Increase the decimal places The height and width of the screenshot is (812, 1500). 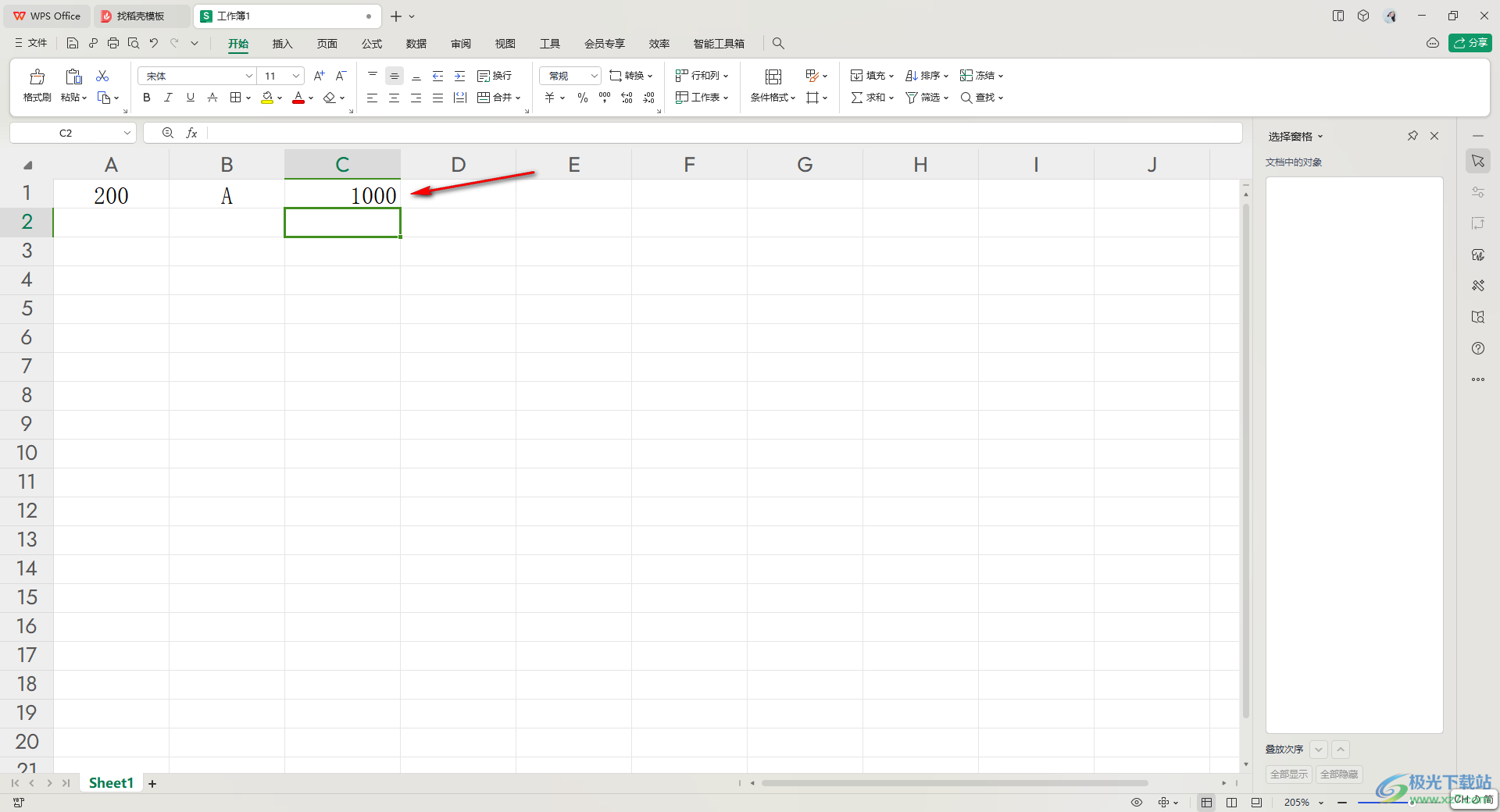pos(627,98)
